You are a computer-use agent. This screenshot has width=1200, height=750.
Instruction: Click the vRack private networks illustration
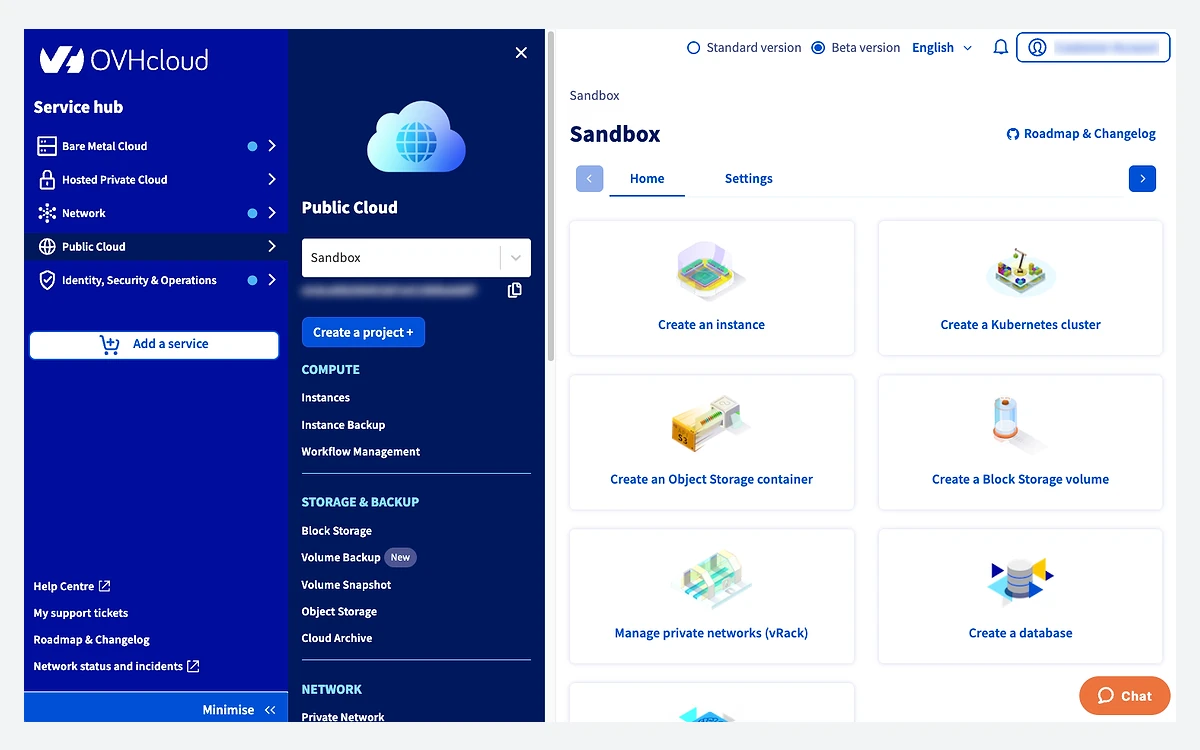pos(711,580)
